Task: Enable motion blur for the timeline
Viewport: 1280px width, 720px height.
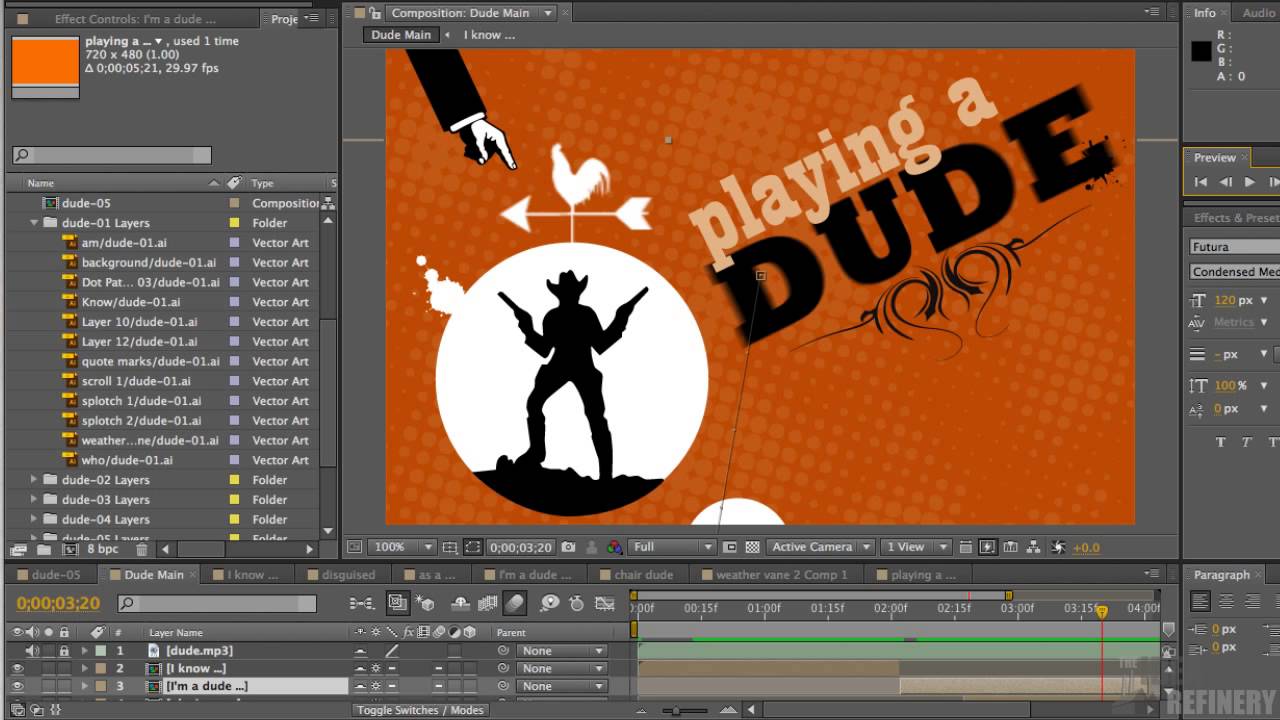Action: (x=515, y=603)
